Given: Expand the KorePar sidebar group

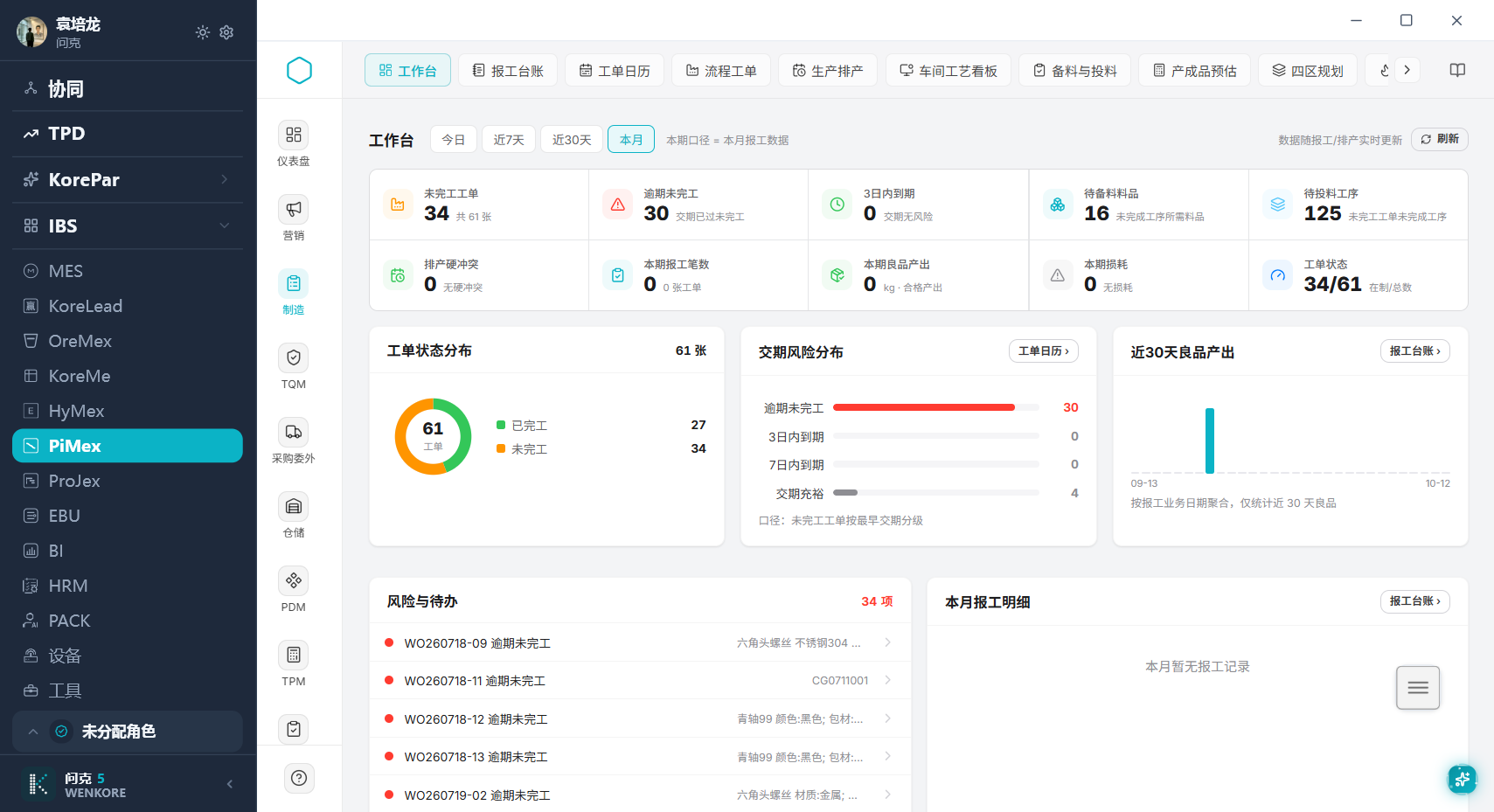Looking at the screenshot, I should 128,180.
